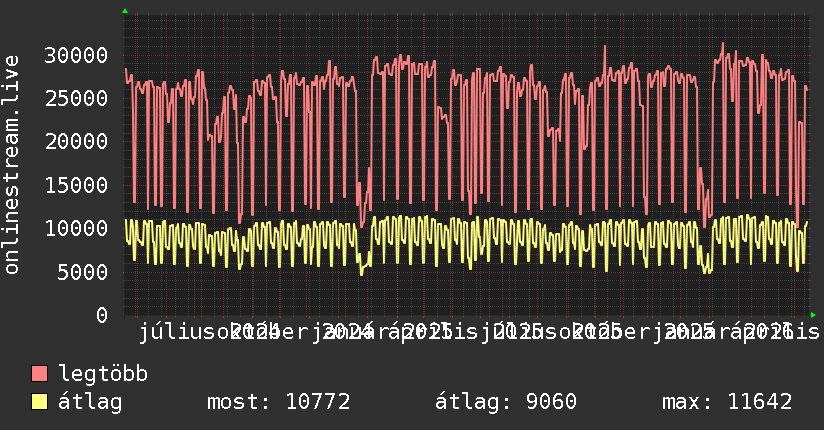Click the 10000 y-axis label
Image resolution: width=824 pixels, height=430 pixels.
[x=76, y=228]
